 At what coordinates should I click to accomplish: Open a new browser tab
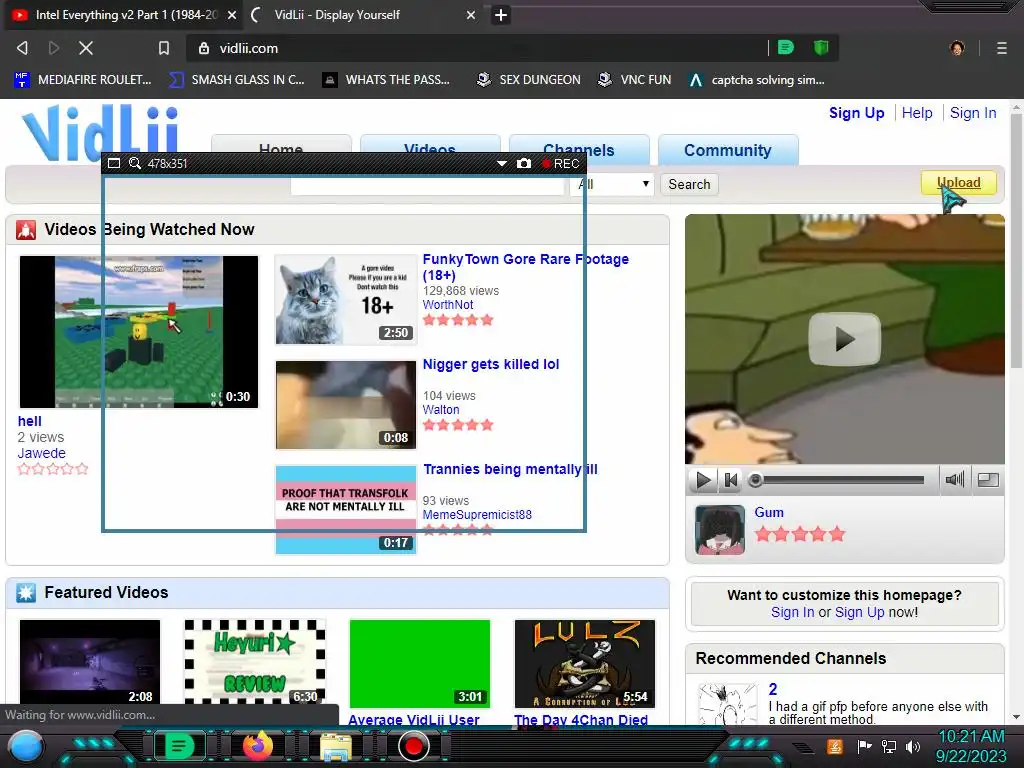(x=500, y=14)
